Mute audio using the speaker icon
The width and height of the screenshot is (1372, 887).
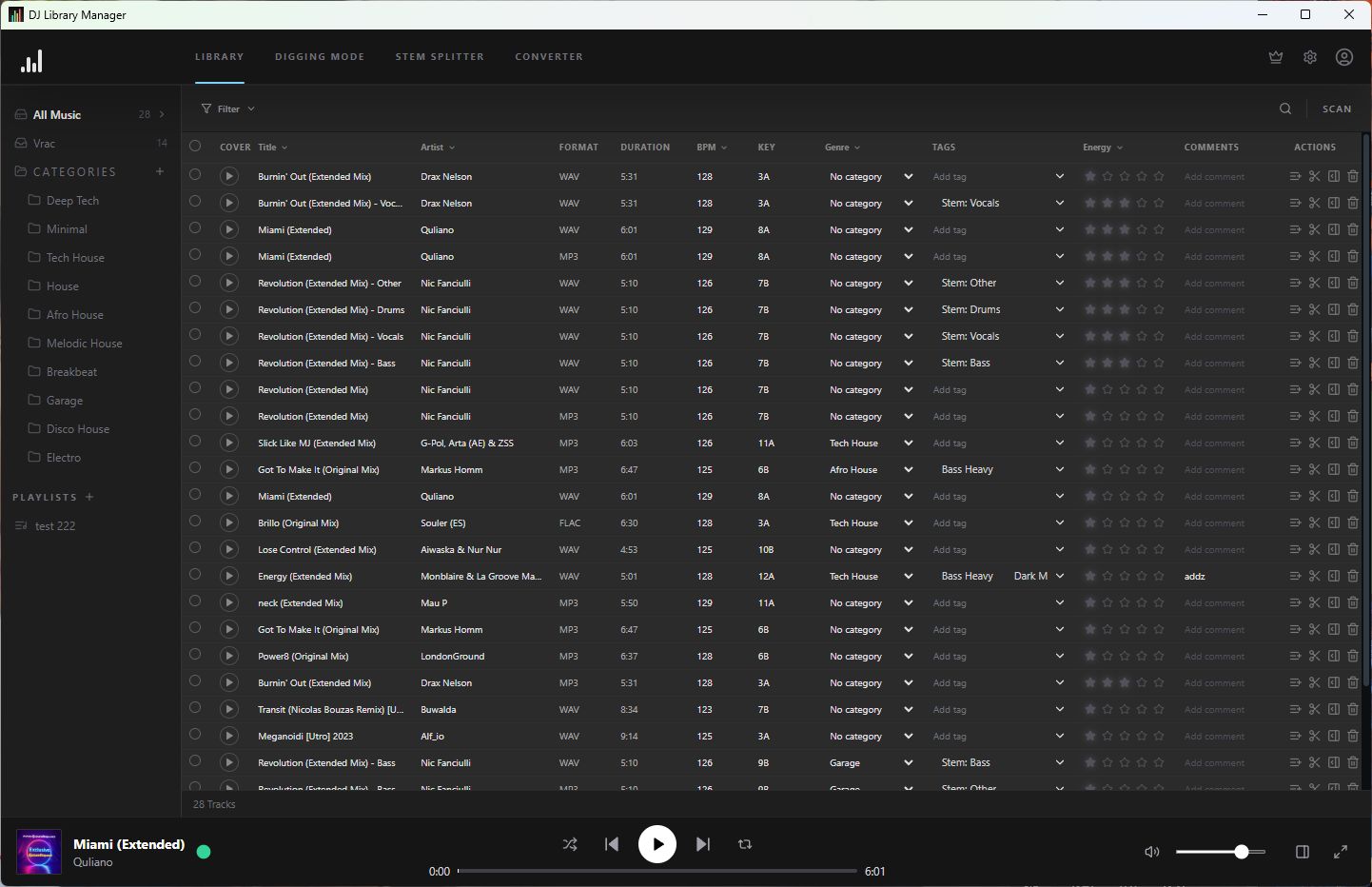[x=1151, y=852]
